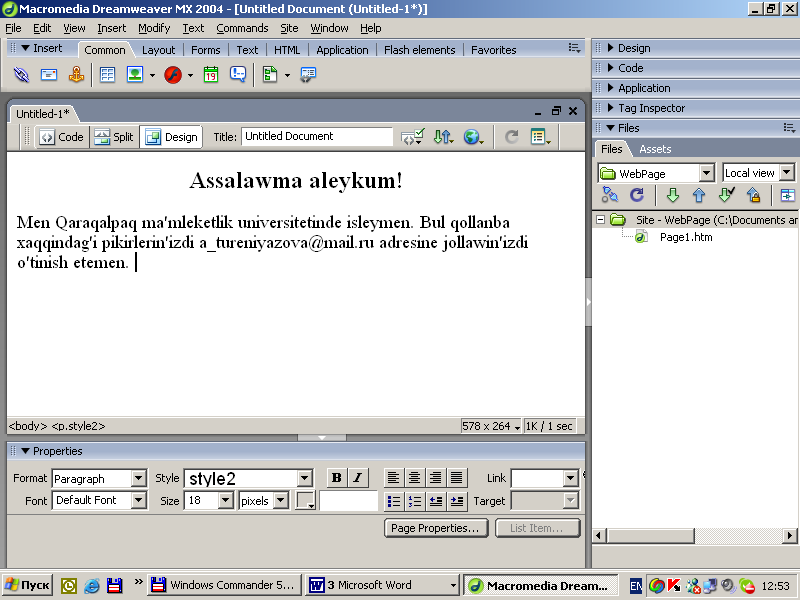Open the Format Paragraph dropdown
Image resolution: width=800 pixels, height=600 pixels.
(x=138, y=479)
